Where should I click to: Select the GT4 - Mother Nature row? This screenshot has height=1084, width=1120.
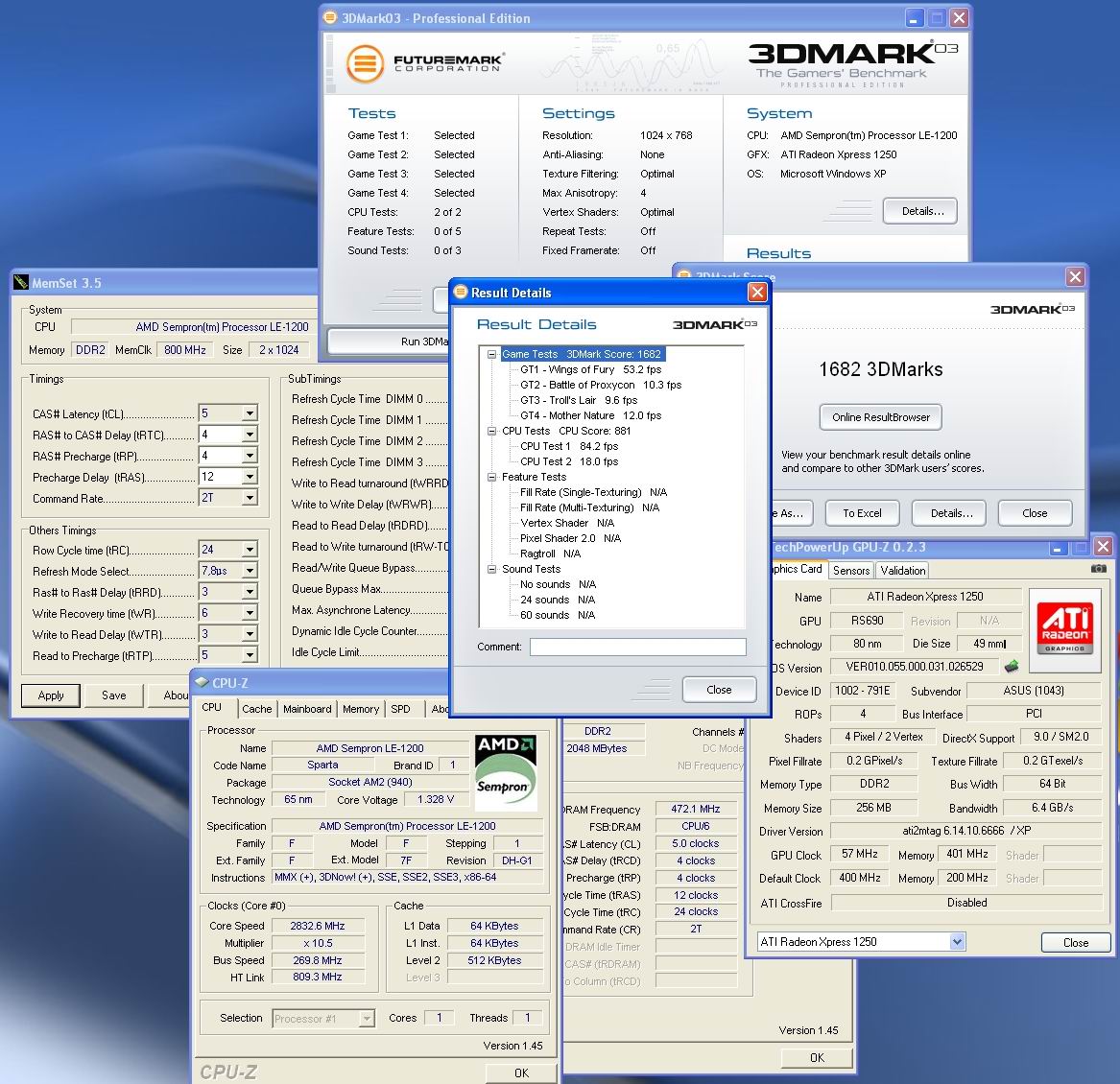click(x=591, y=414)
